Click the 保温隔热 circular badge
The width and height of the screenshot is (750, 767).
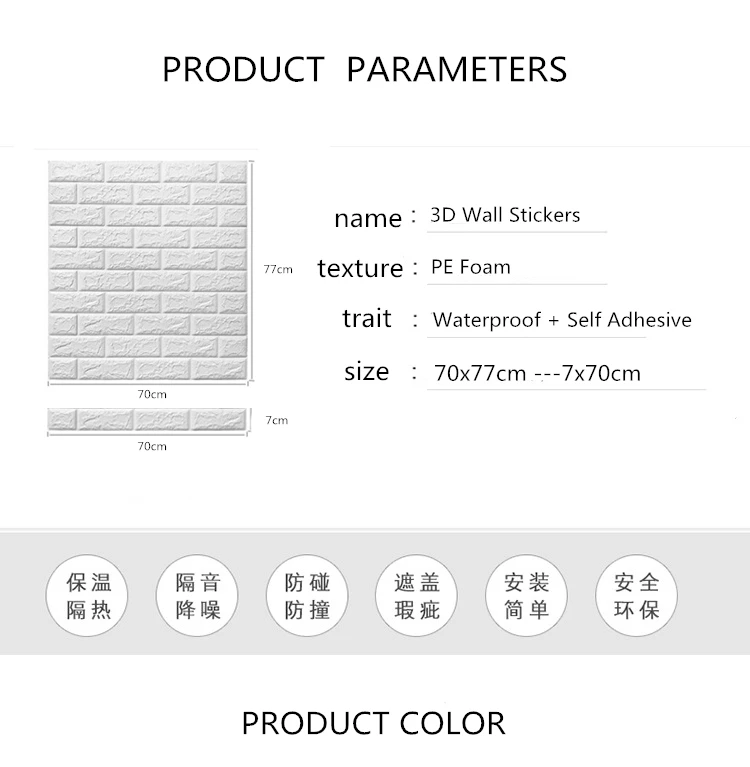pos(87,595)
